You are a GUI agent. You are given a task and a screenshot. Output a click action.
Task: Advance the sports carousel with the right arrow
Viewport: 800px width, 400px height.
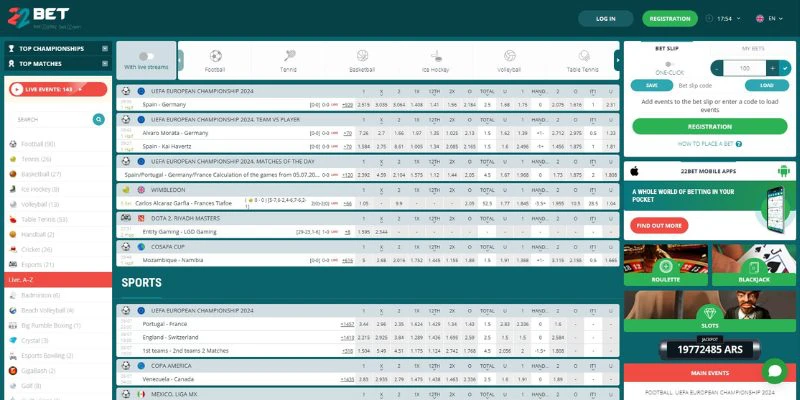click(x=617, y=61)
